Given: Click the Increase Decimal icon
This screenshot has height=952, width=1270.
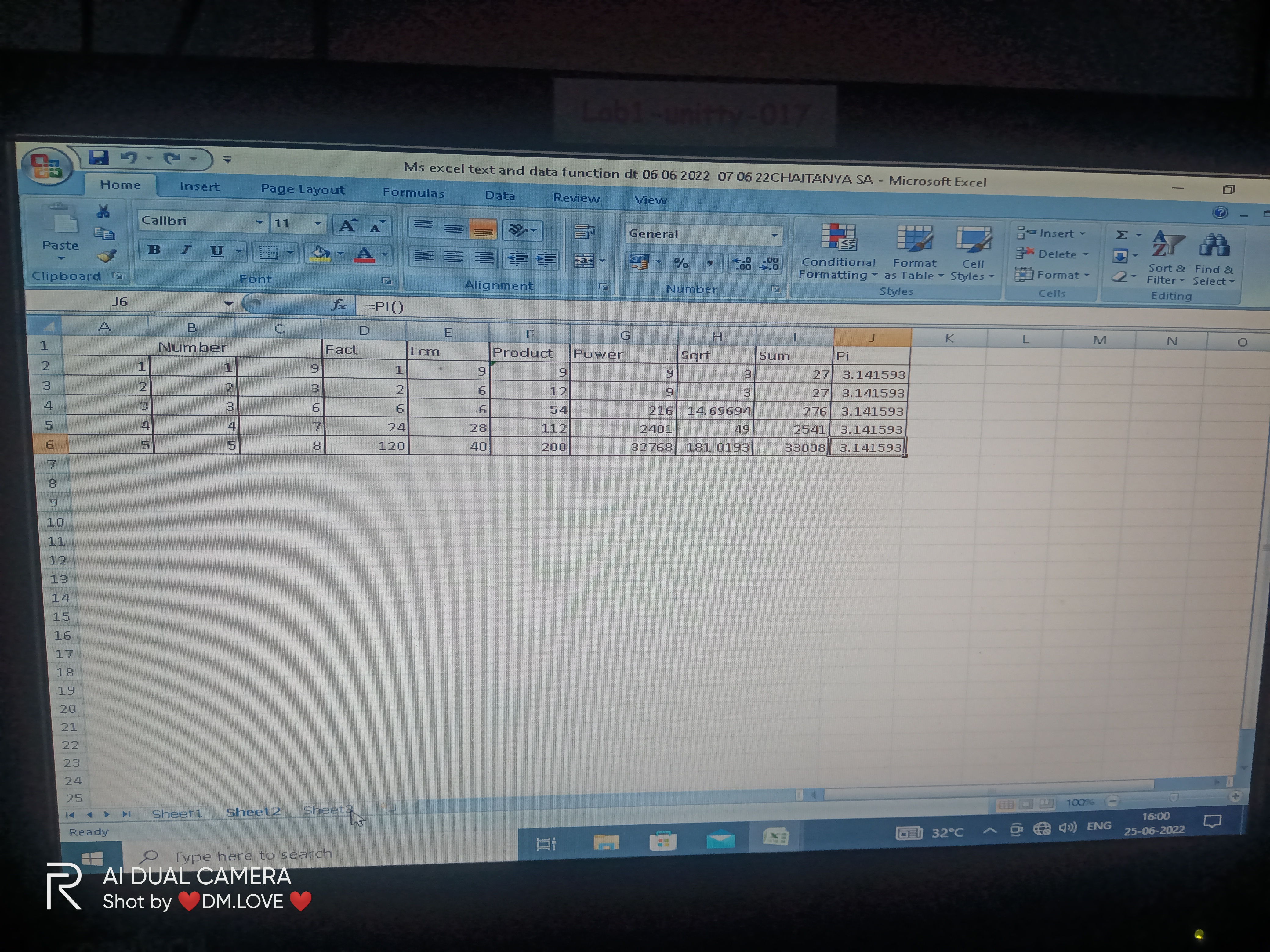Looking at the screenshot, I should point(742,263).
